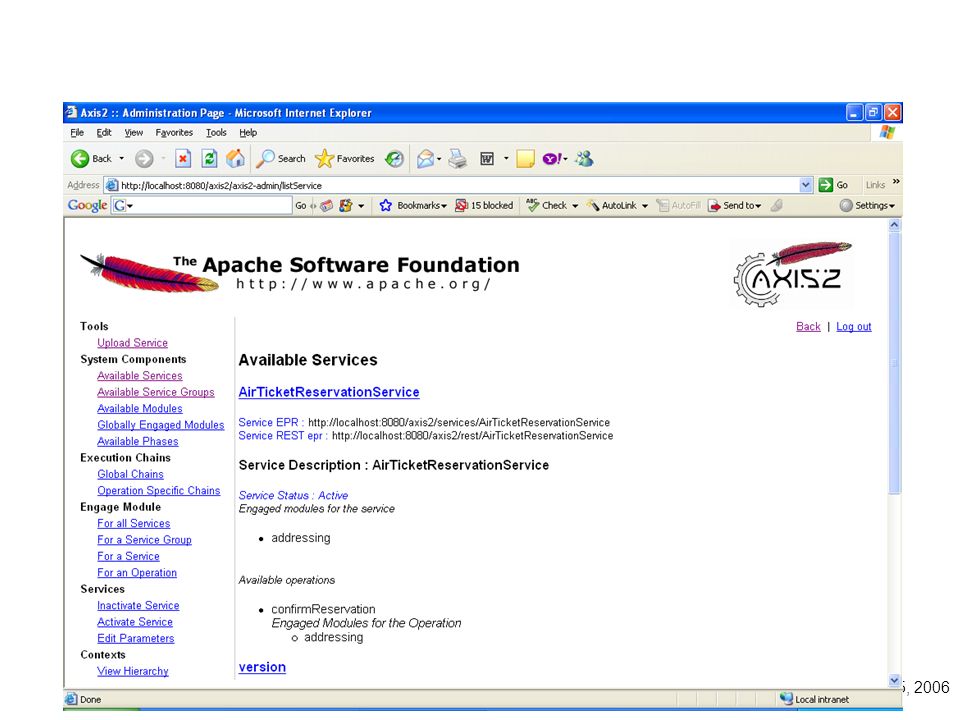Open the Help menu
Screen dimensions: 960x720
[248, 132]
